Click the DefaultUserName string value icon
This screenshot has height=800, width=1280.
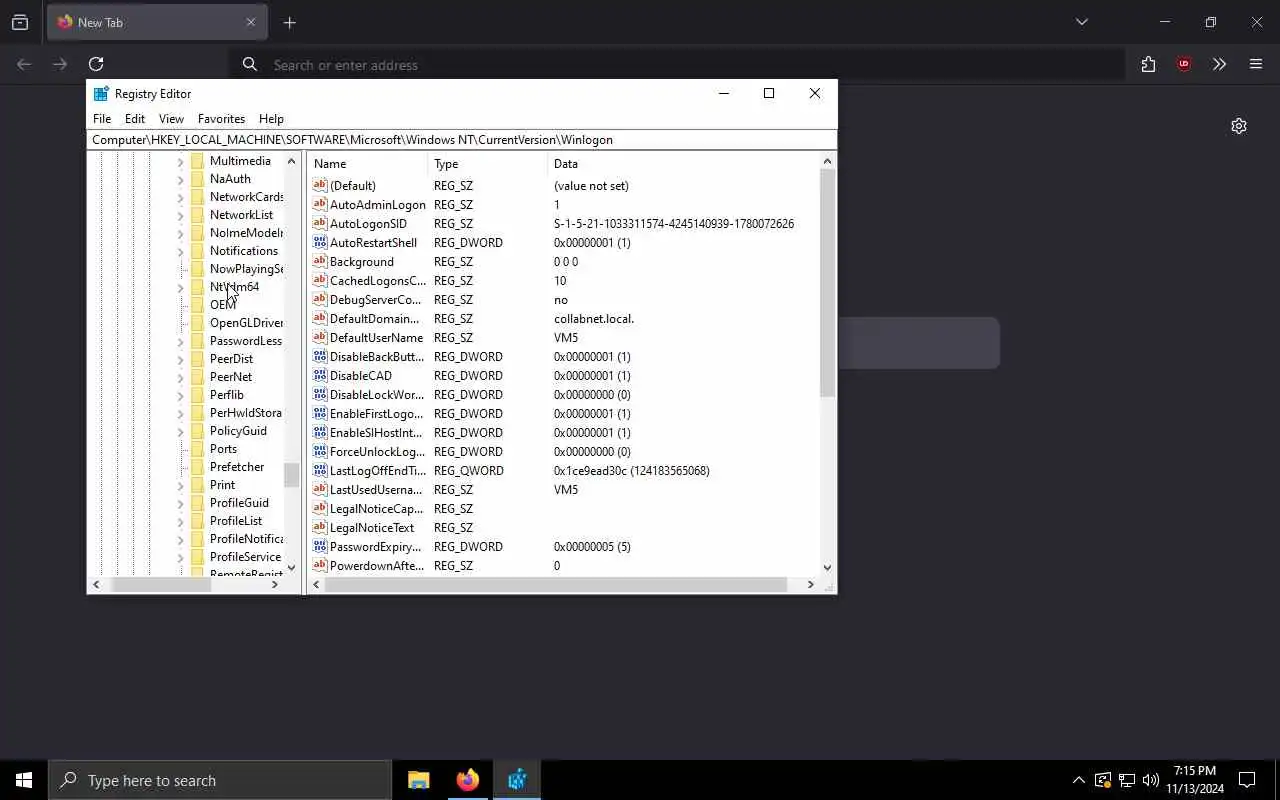[x=320, y=337]
